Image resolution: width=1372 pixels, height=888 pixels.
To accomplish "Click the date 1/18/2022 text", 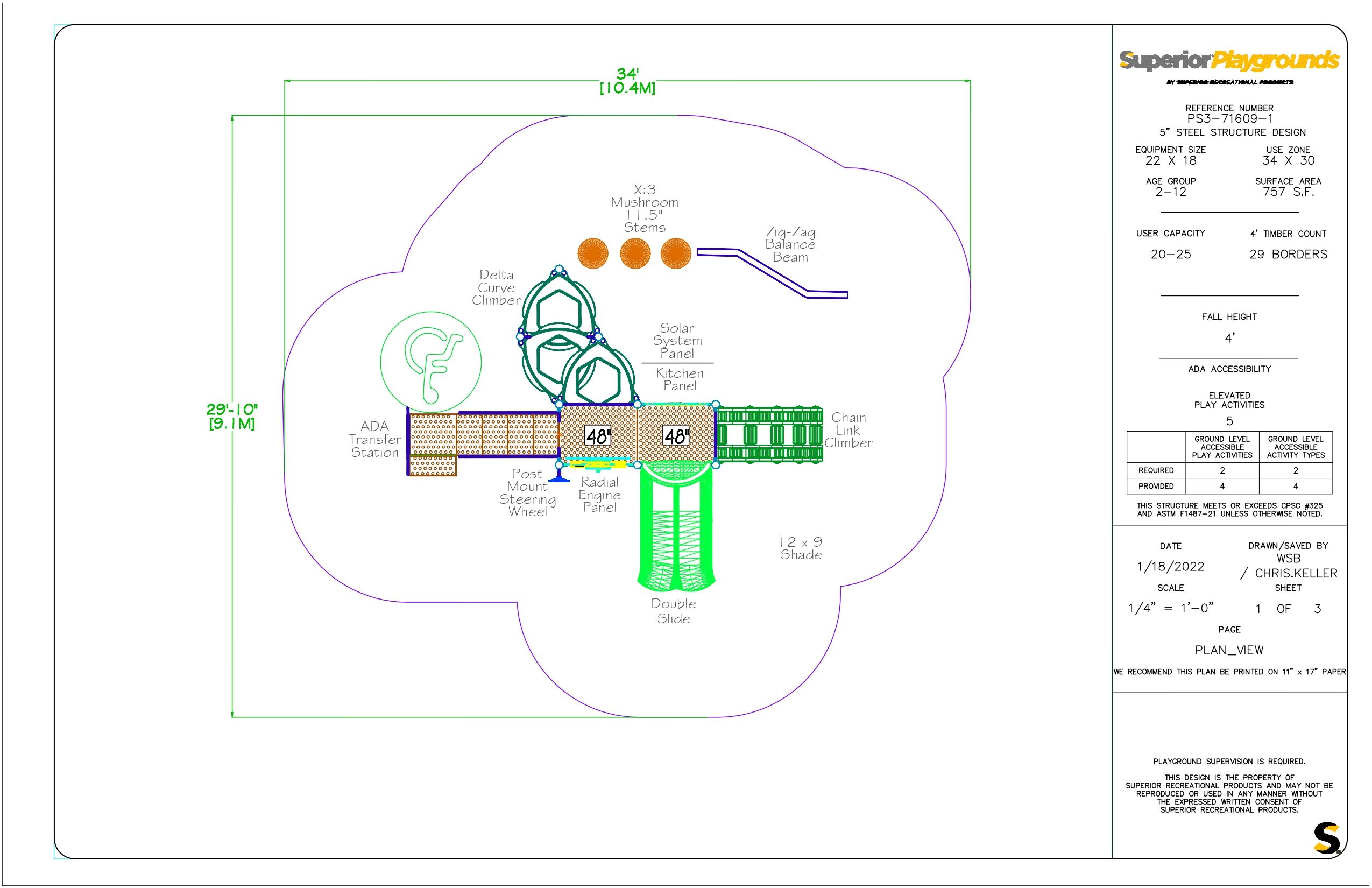I will (1170, 567).
